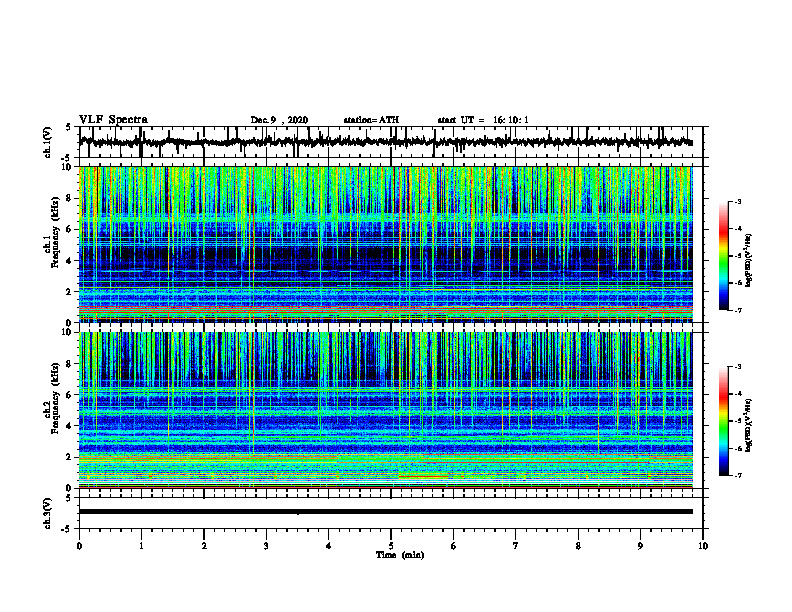Click the "4" tick on ch.1 frequency axis
This screenshot has height=612, width=792.
tap(69, 261)
